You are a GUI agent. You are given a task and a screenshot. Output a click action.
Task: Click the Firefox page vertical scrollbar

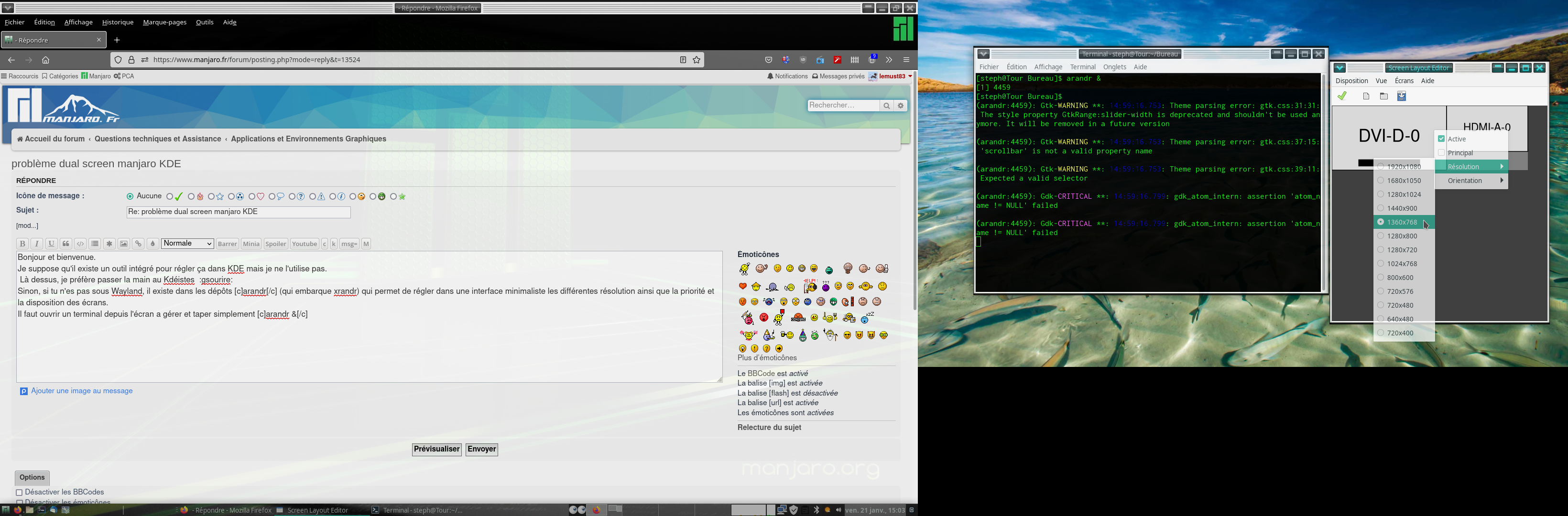[x=914, y=195]
